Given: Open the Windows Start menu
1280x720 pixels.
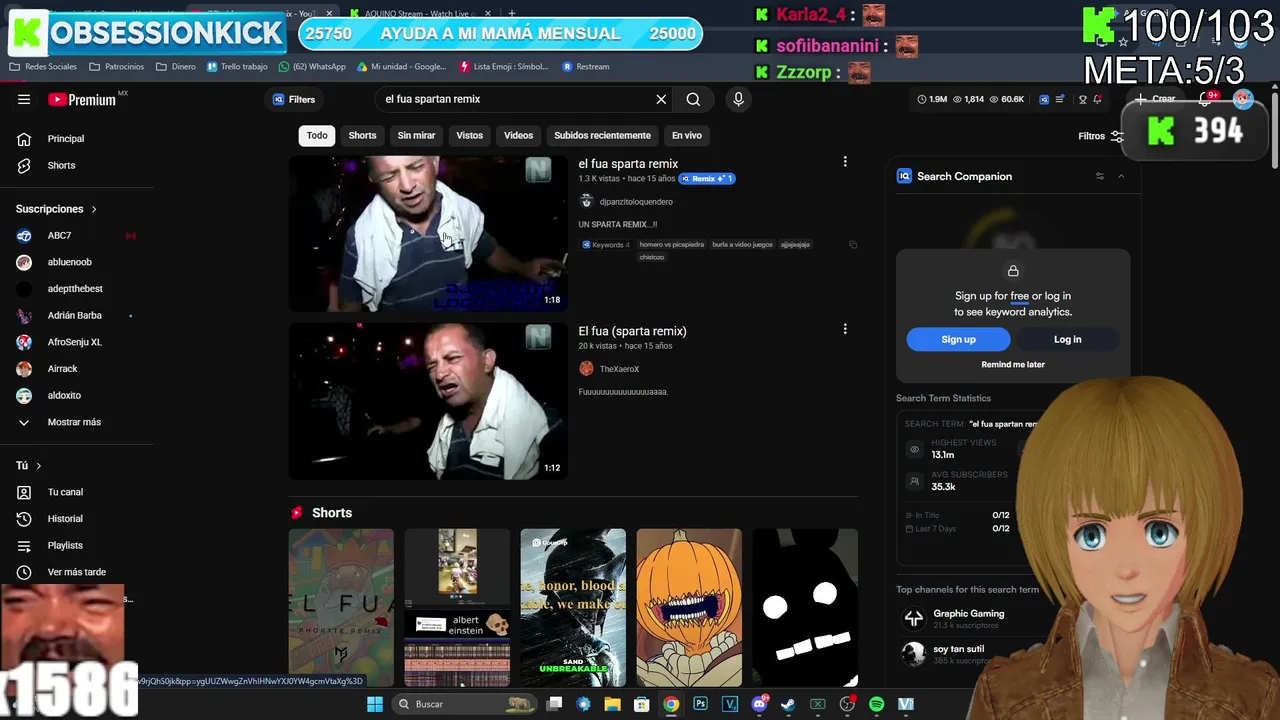Looking at the screenshot, I should point(375,704).
